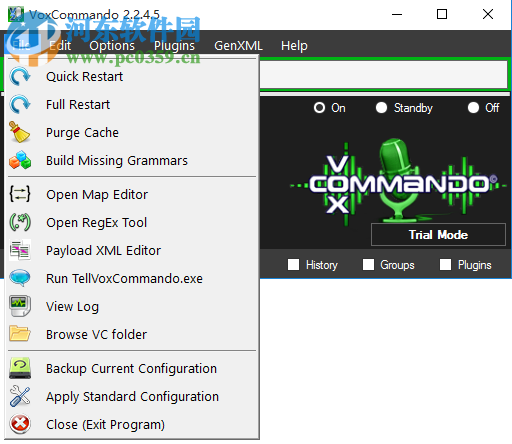
Task: Click the Quick Restart arrow icon
Action: 20,76
